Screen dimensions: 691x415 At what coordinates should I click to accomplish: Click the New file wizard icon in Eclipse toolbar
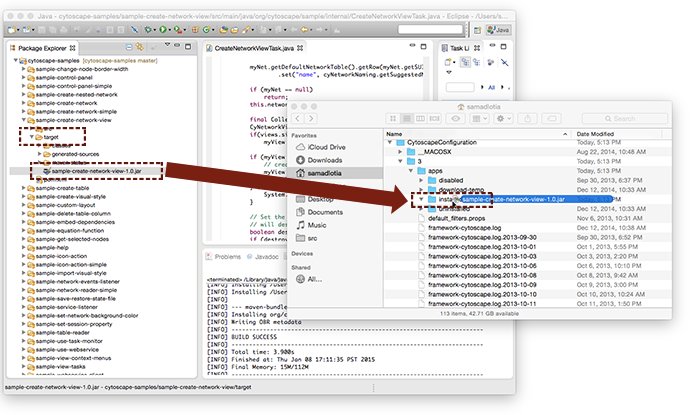point(11,30)
